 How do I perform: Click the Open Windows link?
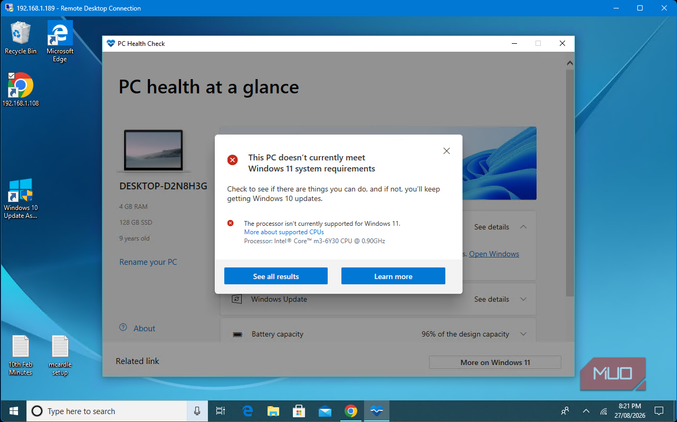[494, 254]
